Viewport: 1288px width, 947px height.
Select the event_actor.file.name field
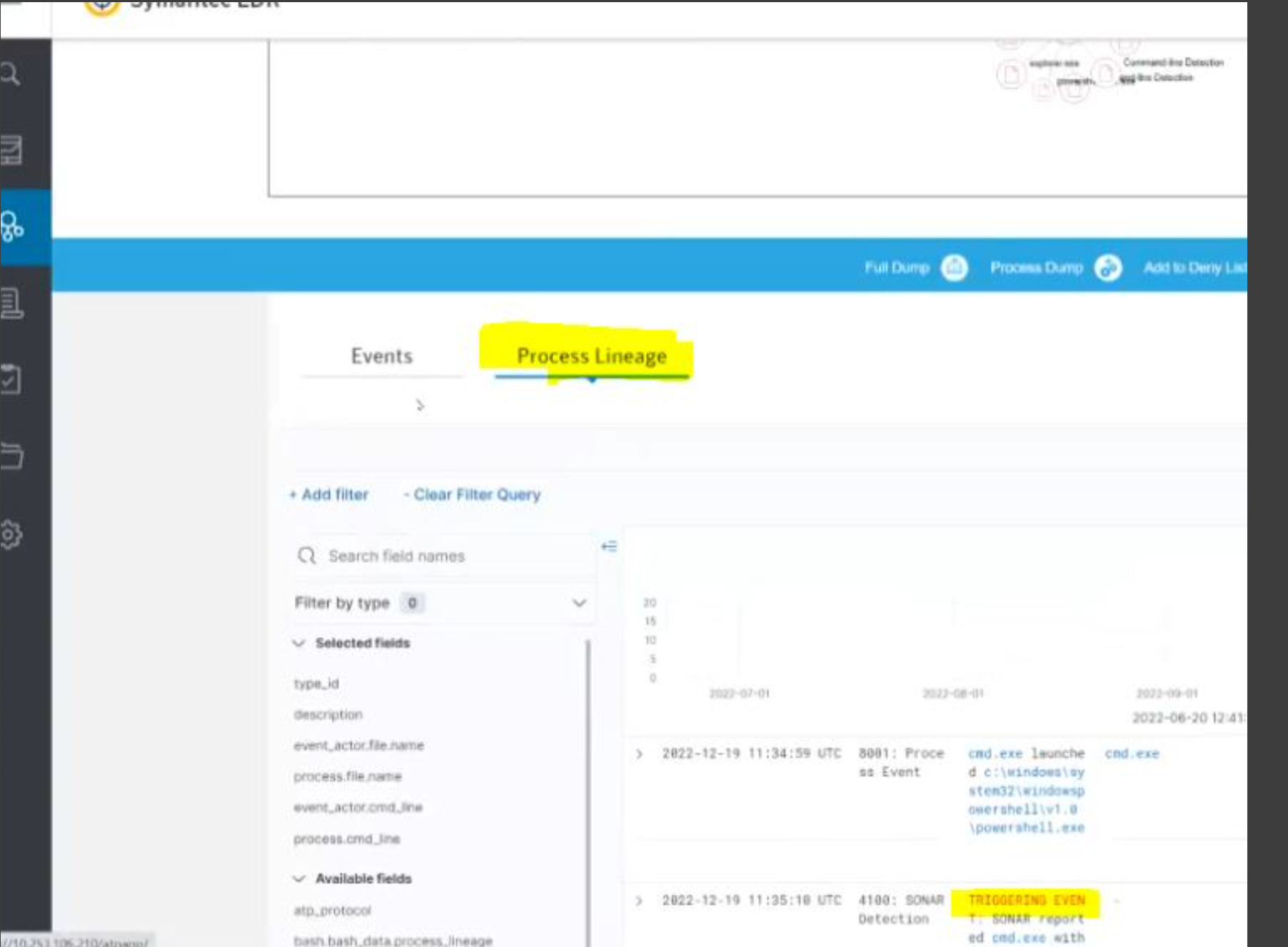(358, 746)
